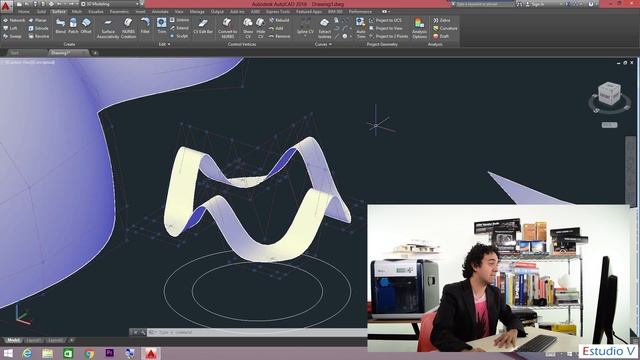Select the Revolve tool
The image size is (640, 360).
pos(39,36)
